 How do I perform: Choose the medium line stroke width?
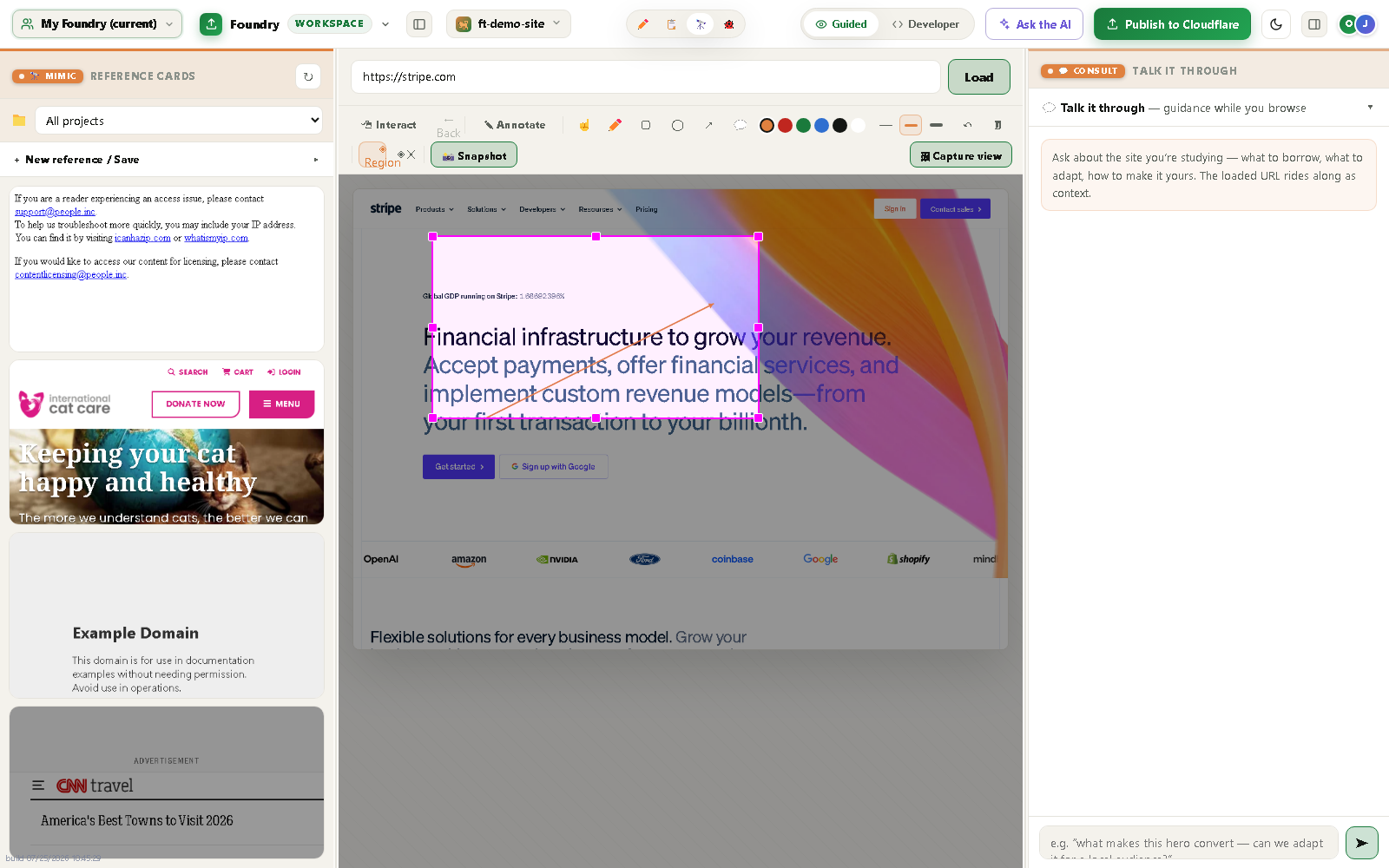click(911, 125)
